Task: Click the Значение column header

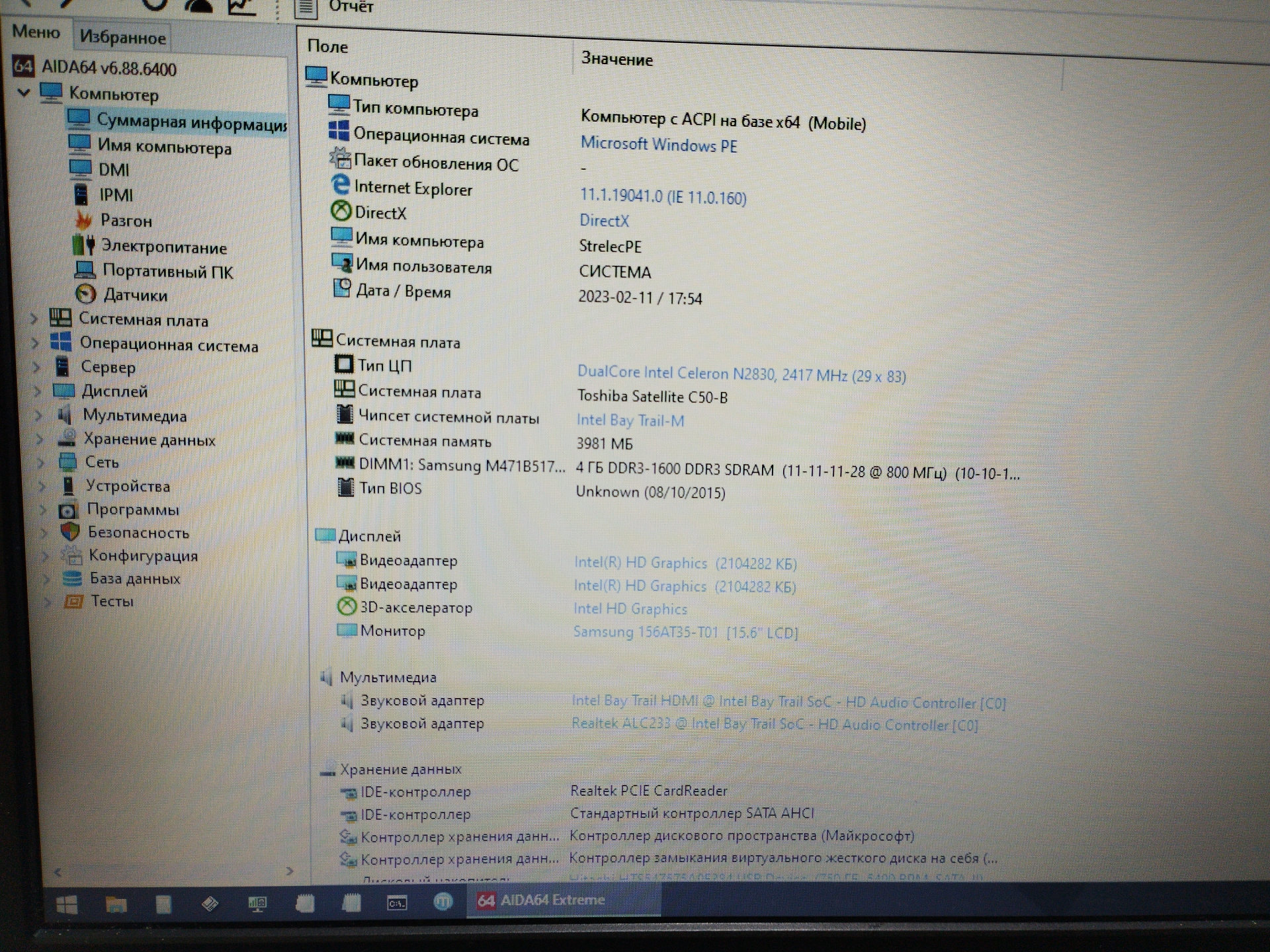Action: click(x=616, y=59)
